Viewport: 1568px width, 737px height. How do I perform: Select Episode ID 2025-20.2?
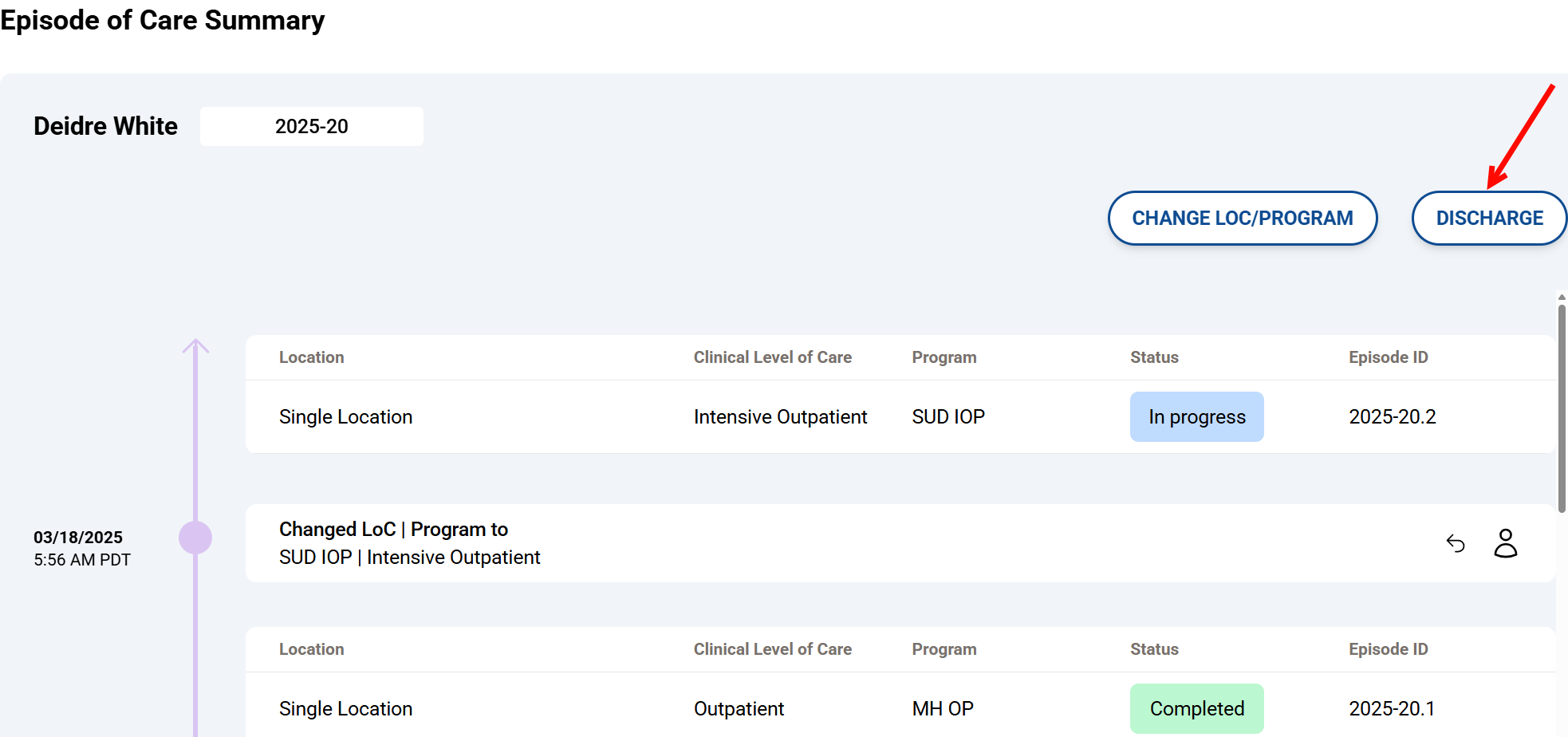click(x=1392, y=416)
